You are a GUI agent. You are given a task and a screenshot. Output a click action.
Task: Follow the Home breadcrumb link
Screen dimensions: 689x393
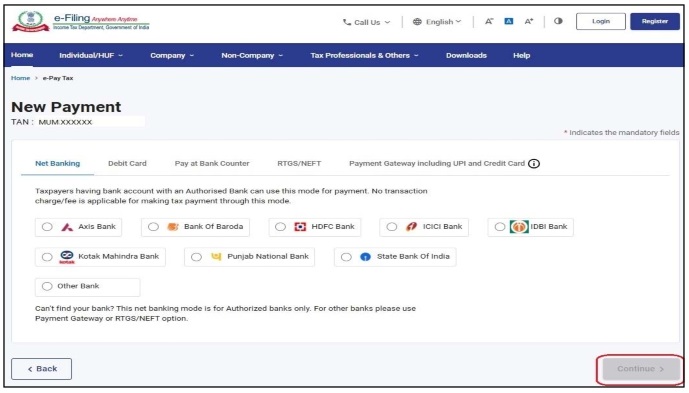point(20,78)
